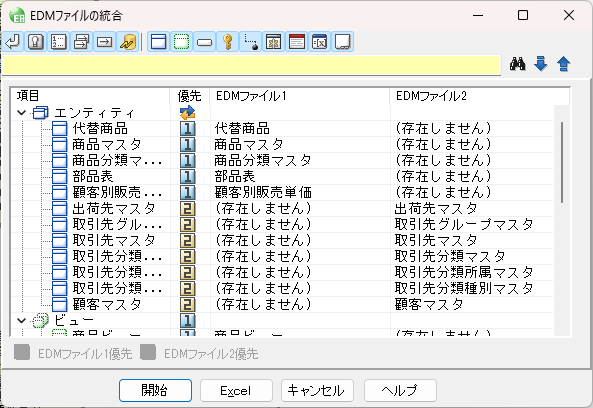The image size is (593, 408).
Task: Select the 代替商品 tree item
Action: tap(100, 129)
